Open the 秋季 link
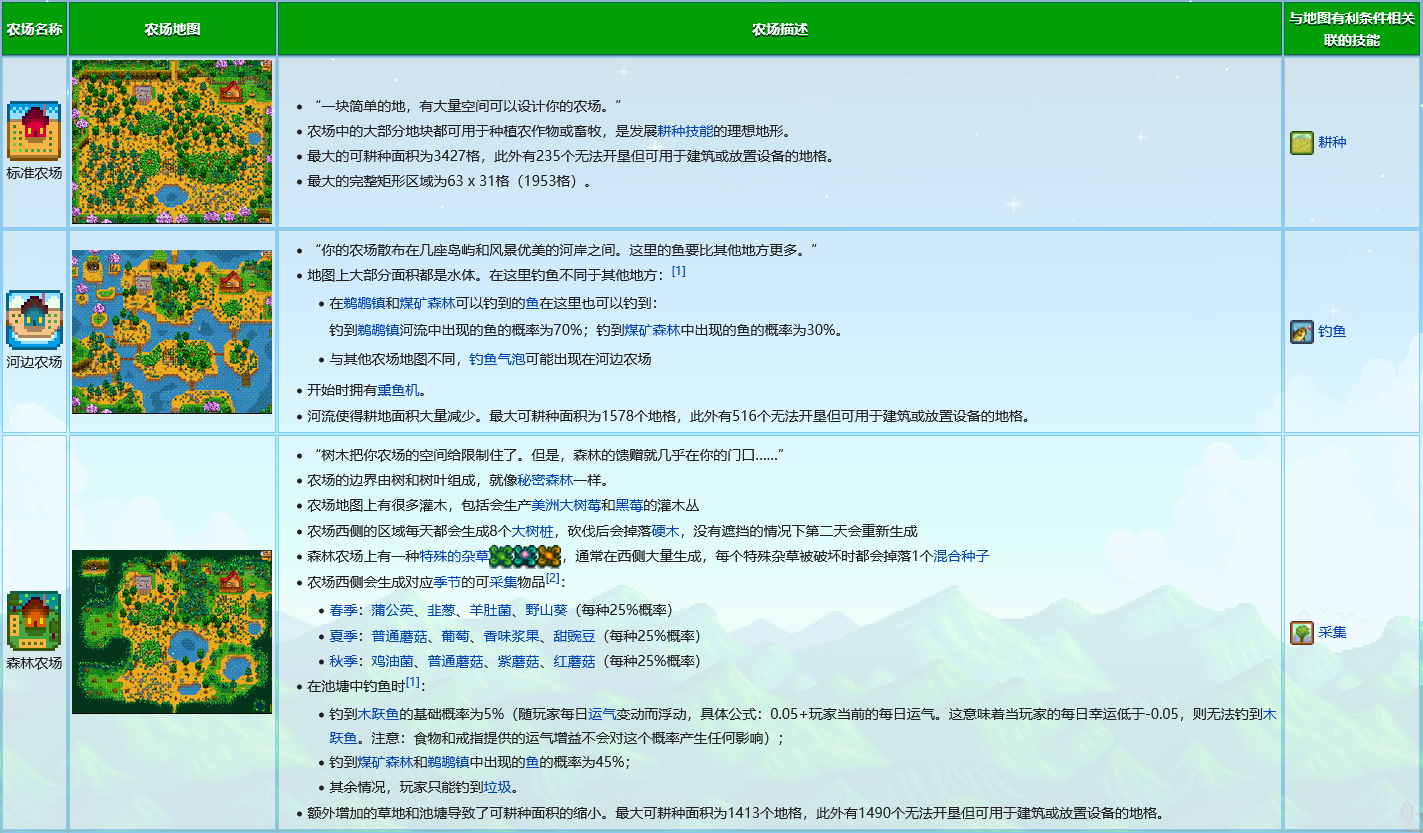Screen dimensions: 1423x833 click(343, 661)
